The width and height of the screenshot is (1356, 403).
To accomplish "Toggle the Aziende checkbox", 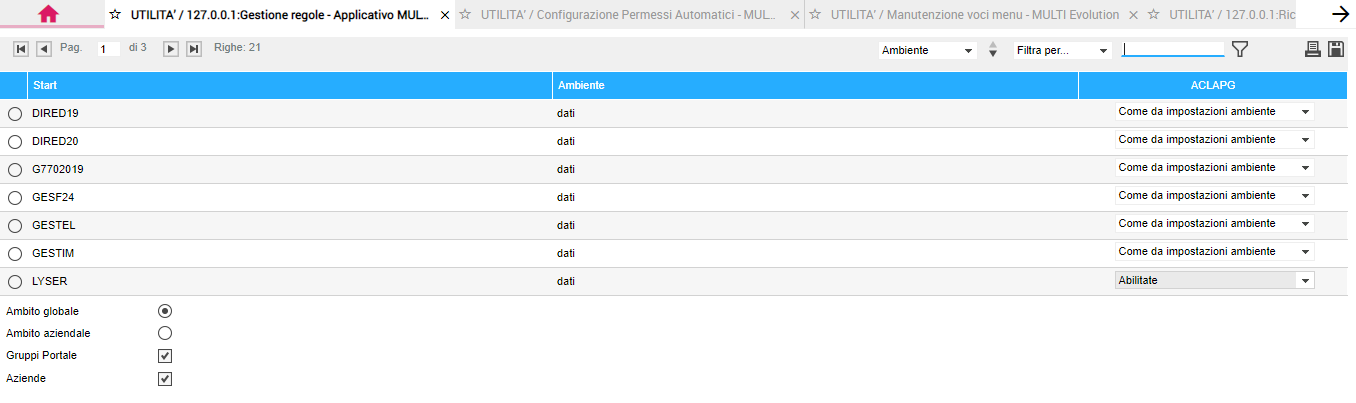I will click(x=165, y=379).
